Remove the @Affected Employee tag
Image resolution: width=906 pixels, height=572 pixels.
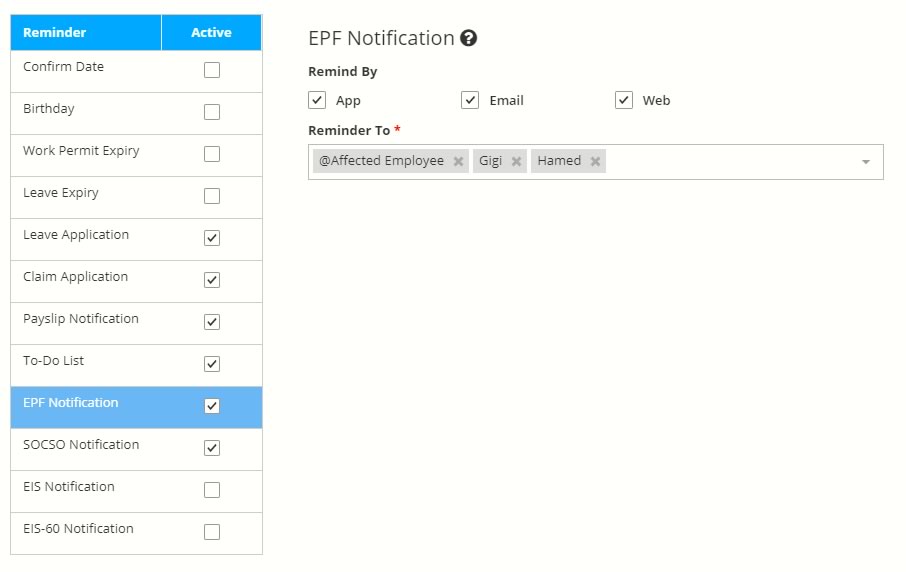pyautogui.click(x=458, y=162)
